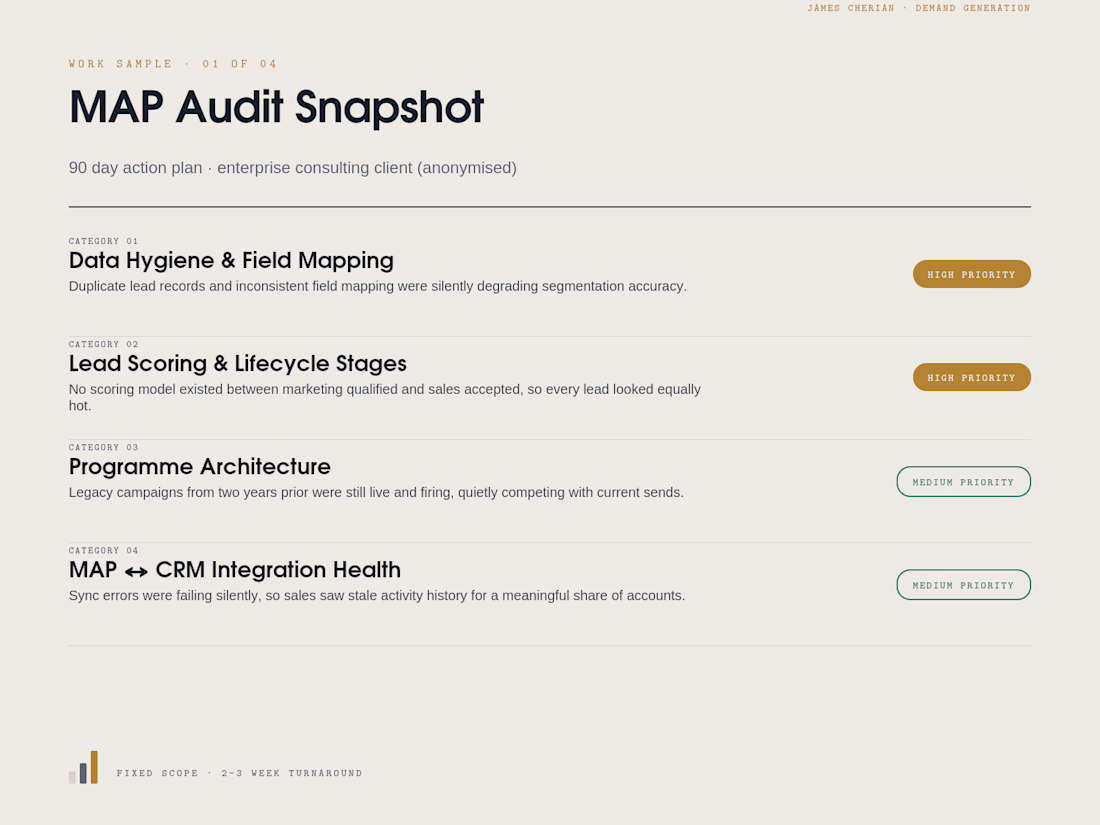Screen dimensions: 1100x825
Task: Select Medium Priority badge for Programme Architecture
Action: (963, 482)
